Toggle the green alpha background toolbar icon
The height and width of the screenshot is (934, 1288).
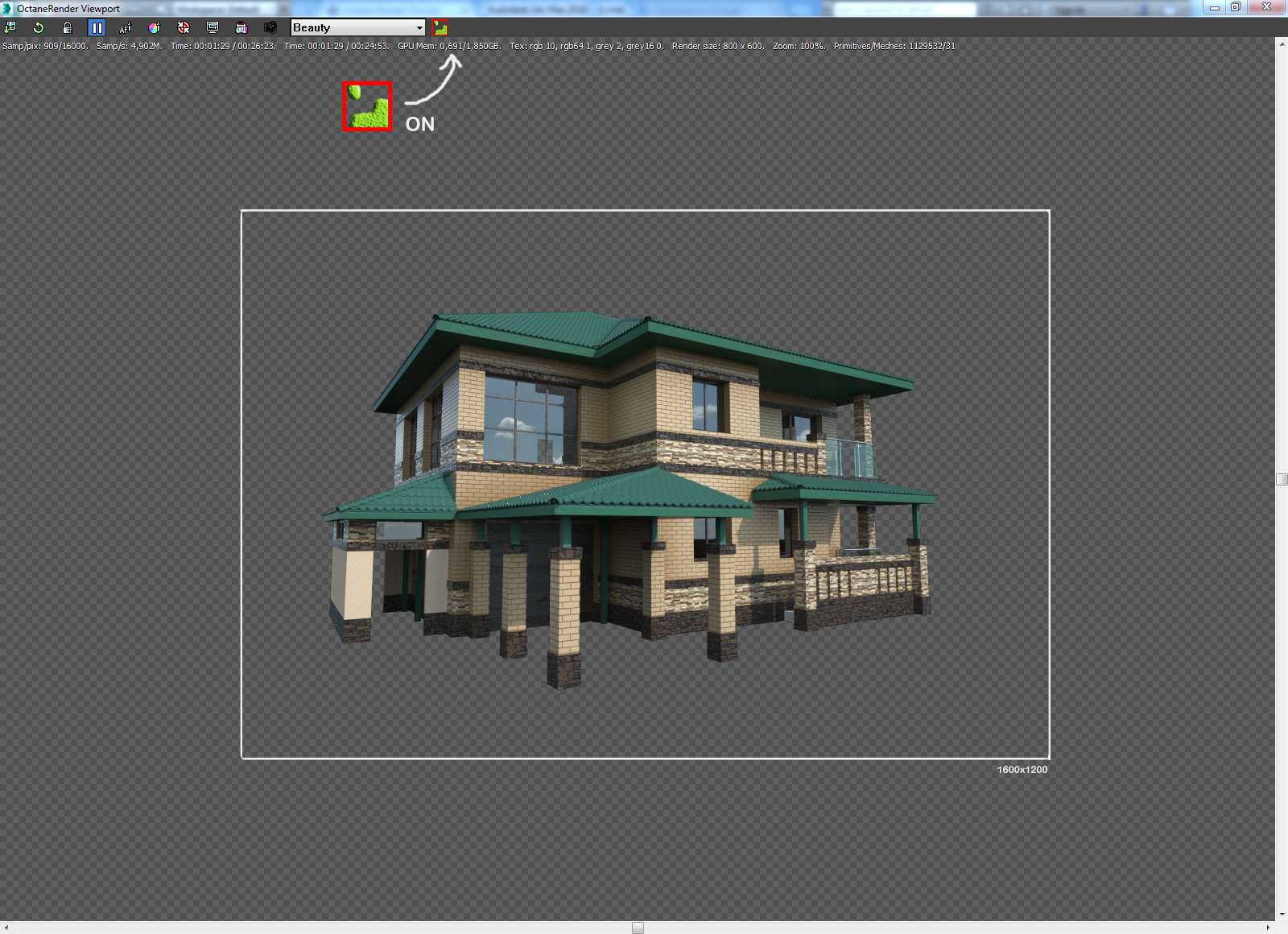point(440,27)
